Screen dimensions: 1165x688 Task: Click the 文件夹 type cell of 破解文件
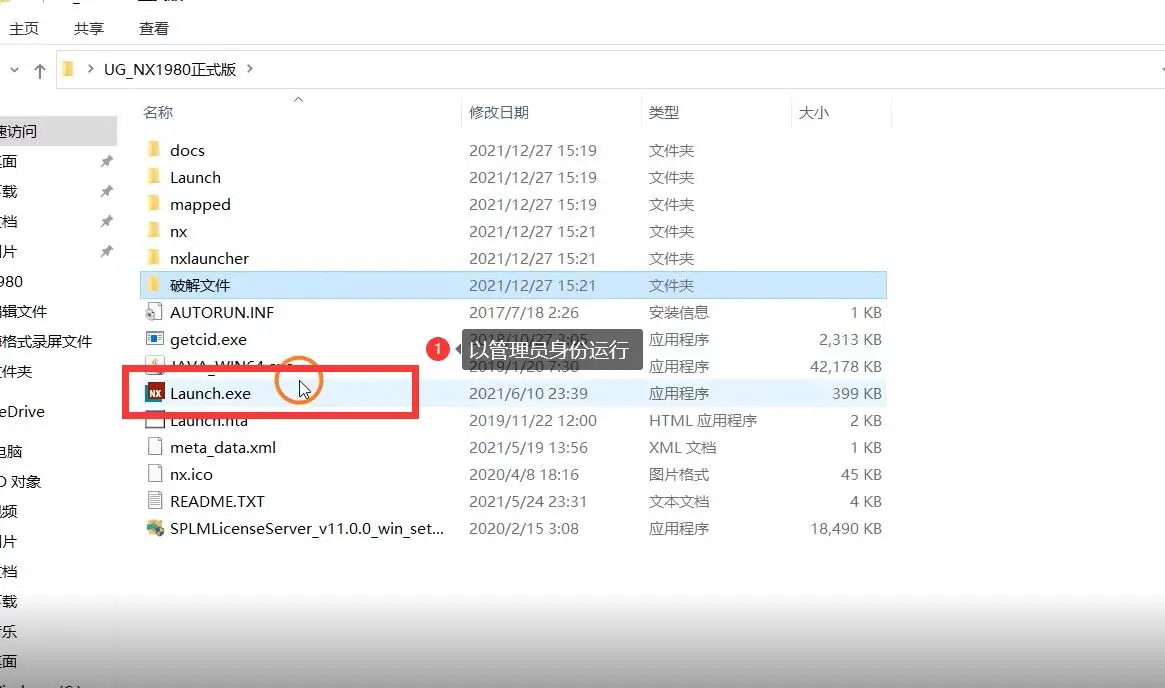671,285
